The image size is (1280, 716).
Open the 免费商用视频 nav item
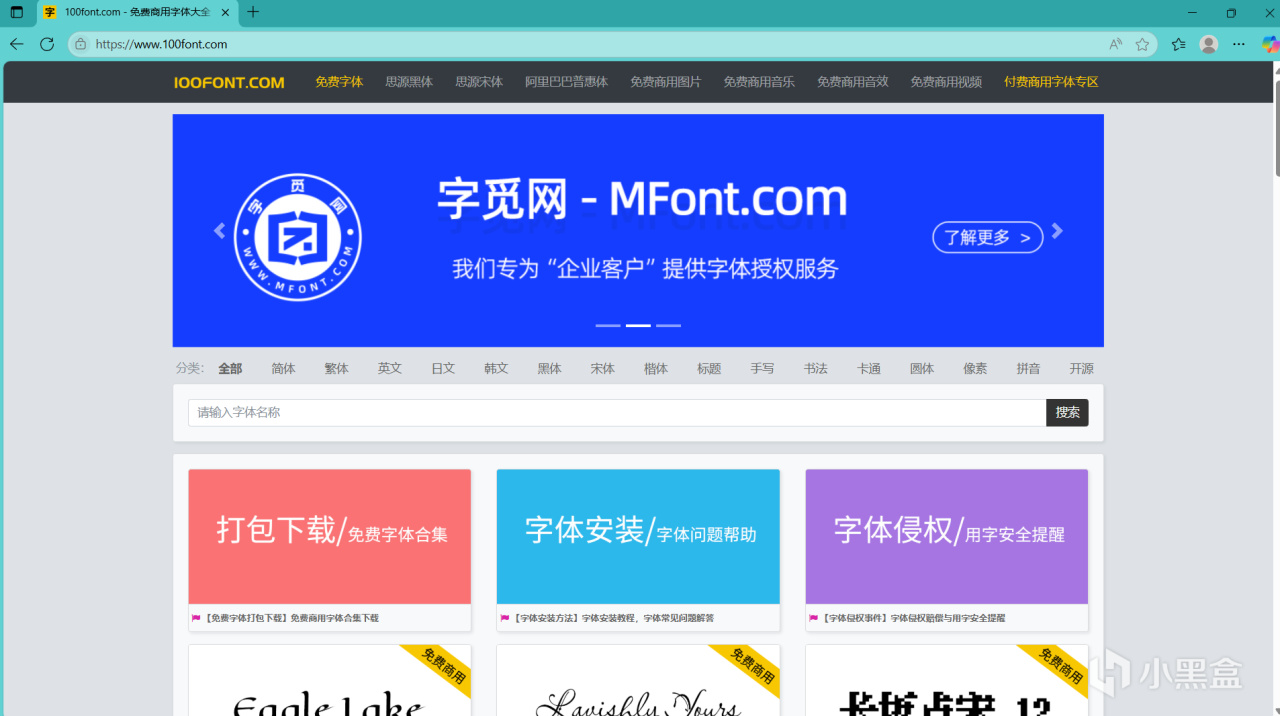(x=946, y=82)
